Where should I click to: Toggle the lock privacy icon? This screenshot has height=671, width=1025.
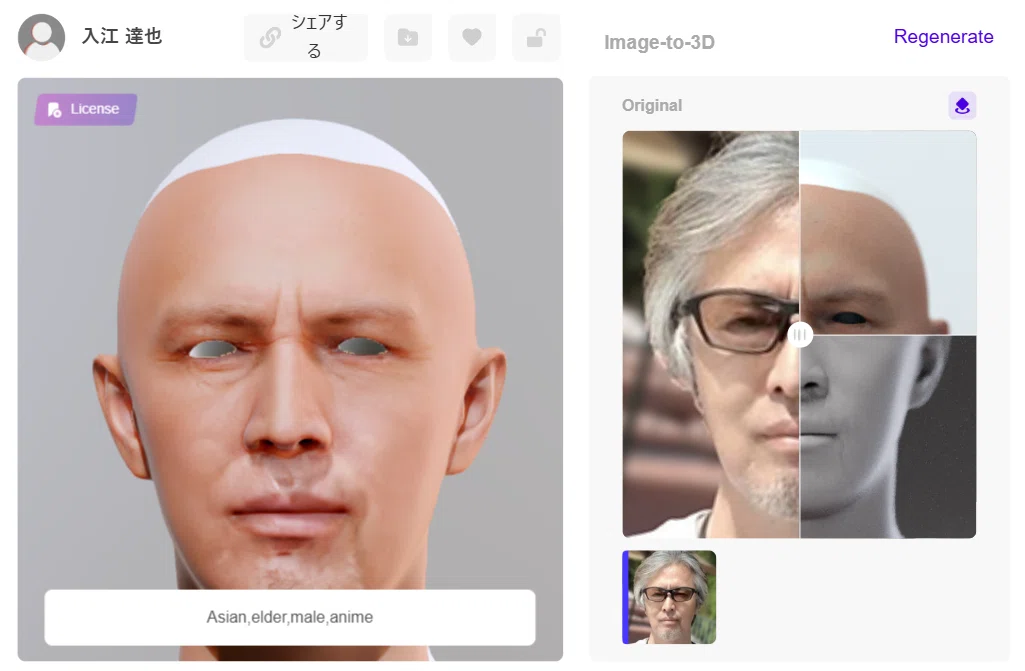pos(536,37)
